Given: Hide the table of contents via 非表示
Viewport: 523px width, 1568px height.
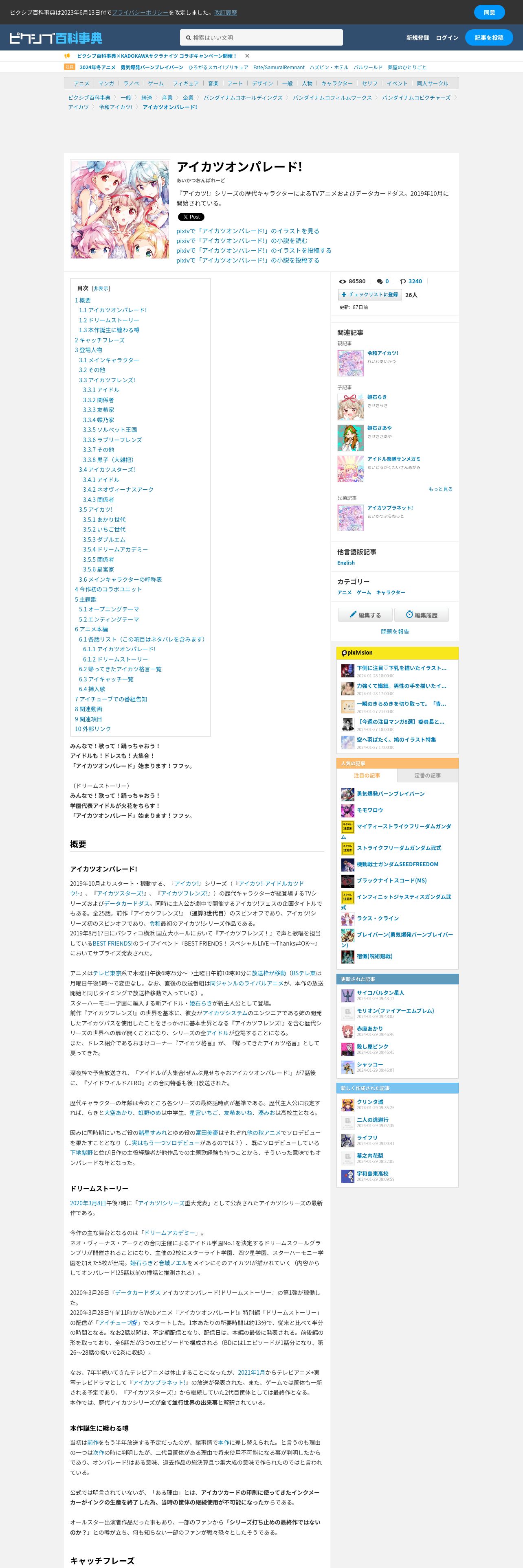Looking at the screenshot, I should point(101,289).
